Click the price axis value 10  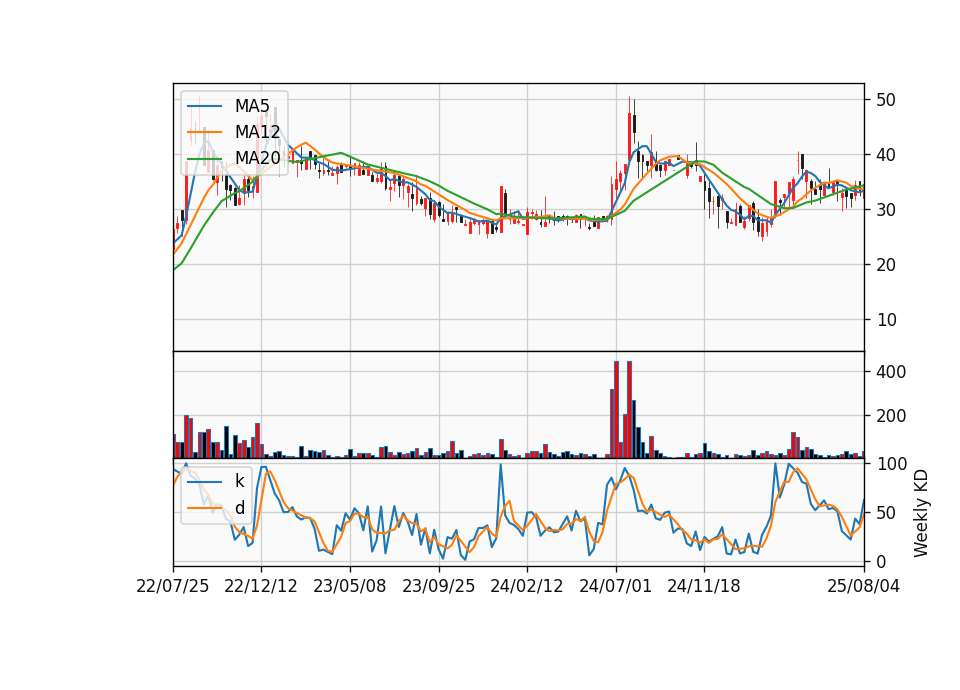(x=886, y=320)
